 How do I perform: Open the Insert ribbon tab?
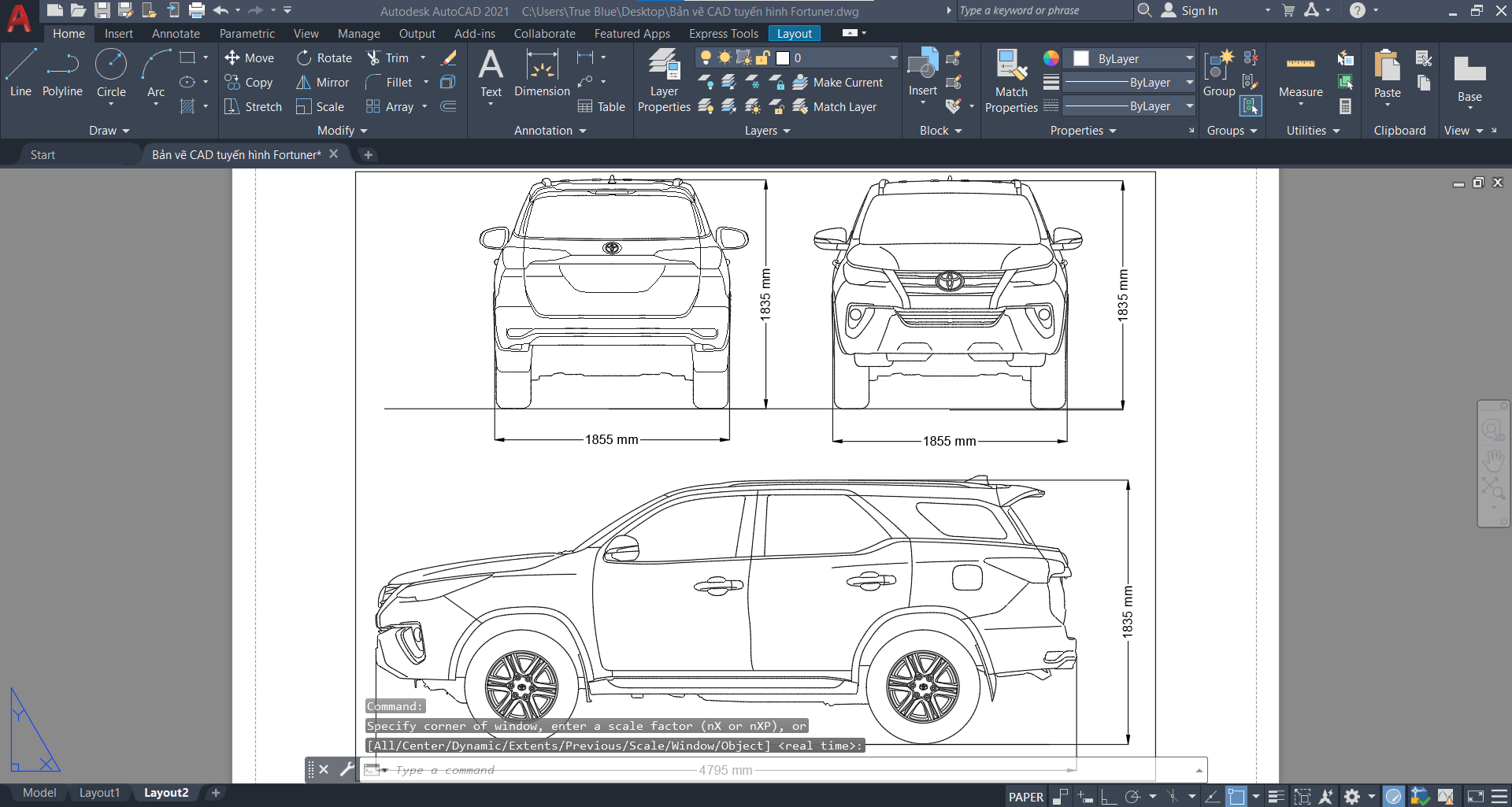pos(119,33)
